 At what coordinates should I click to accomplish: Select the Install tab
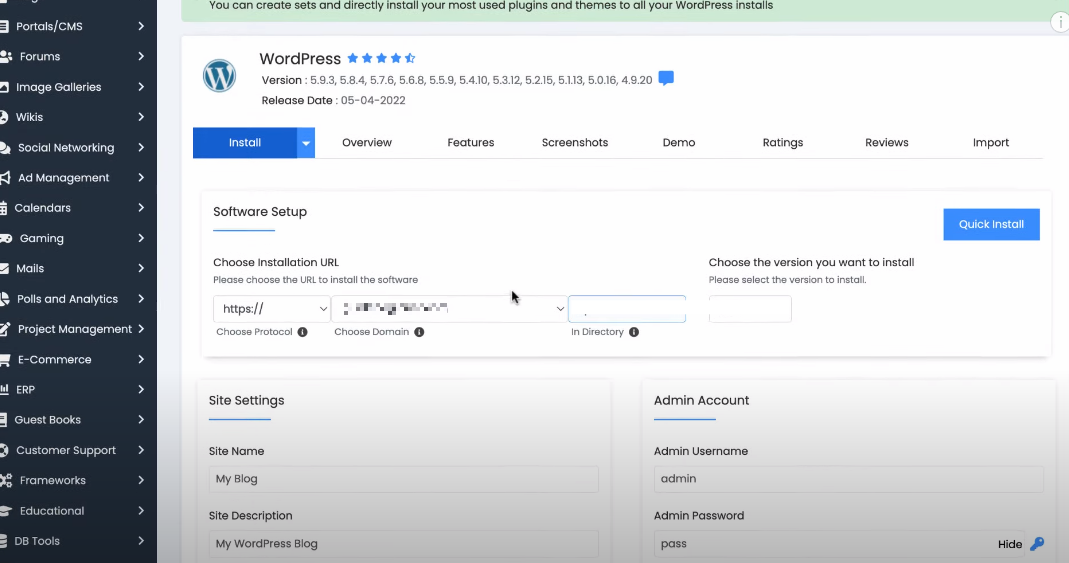[245, 143]
